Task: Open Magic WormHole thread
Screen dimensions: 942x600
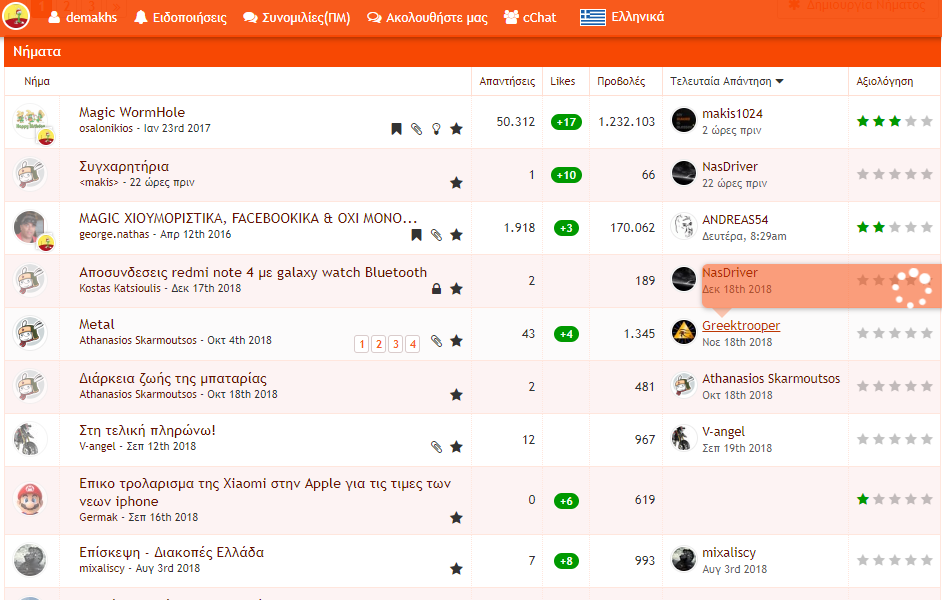Action: [x=132, y=112]
